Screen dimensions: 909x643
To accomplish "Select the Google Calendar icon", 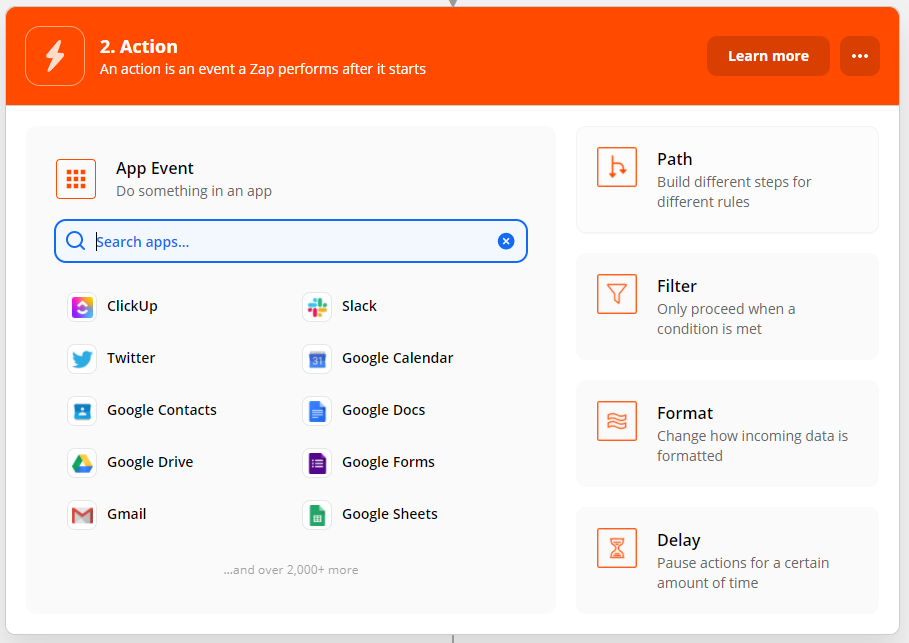I will point(317,359).
